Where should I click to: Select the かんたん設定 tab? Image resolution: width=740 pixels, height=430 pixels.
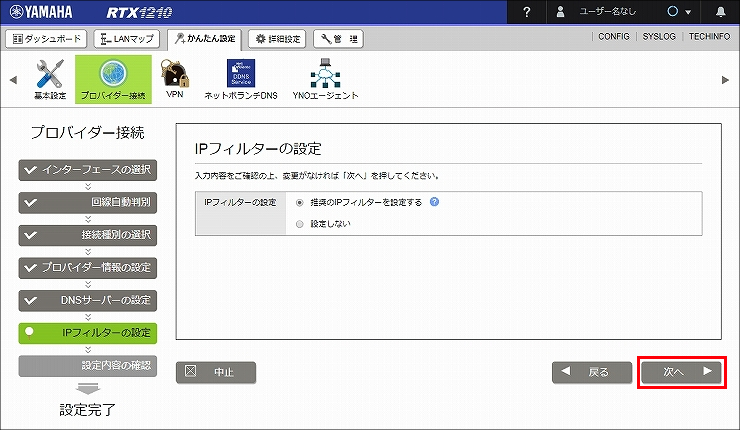tap(205, 39)
